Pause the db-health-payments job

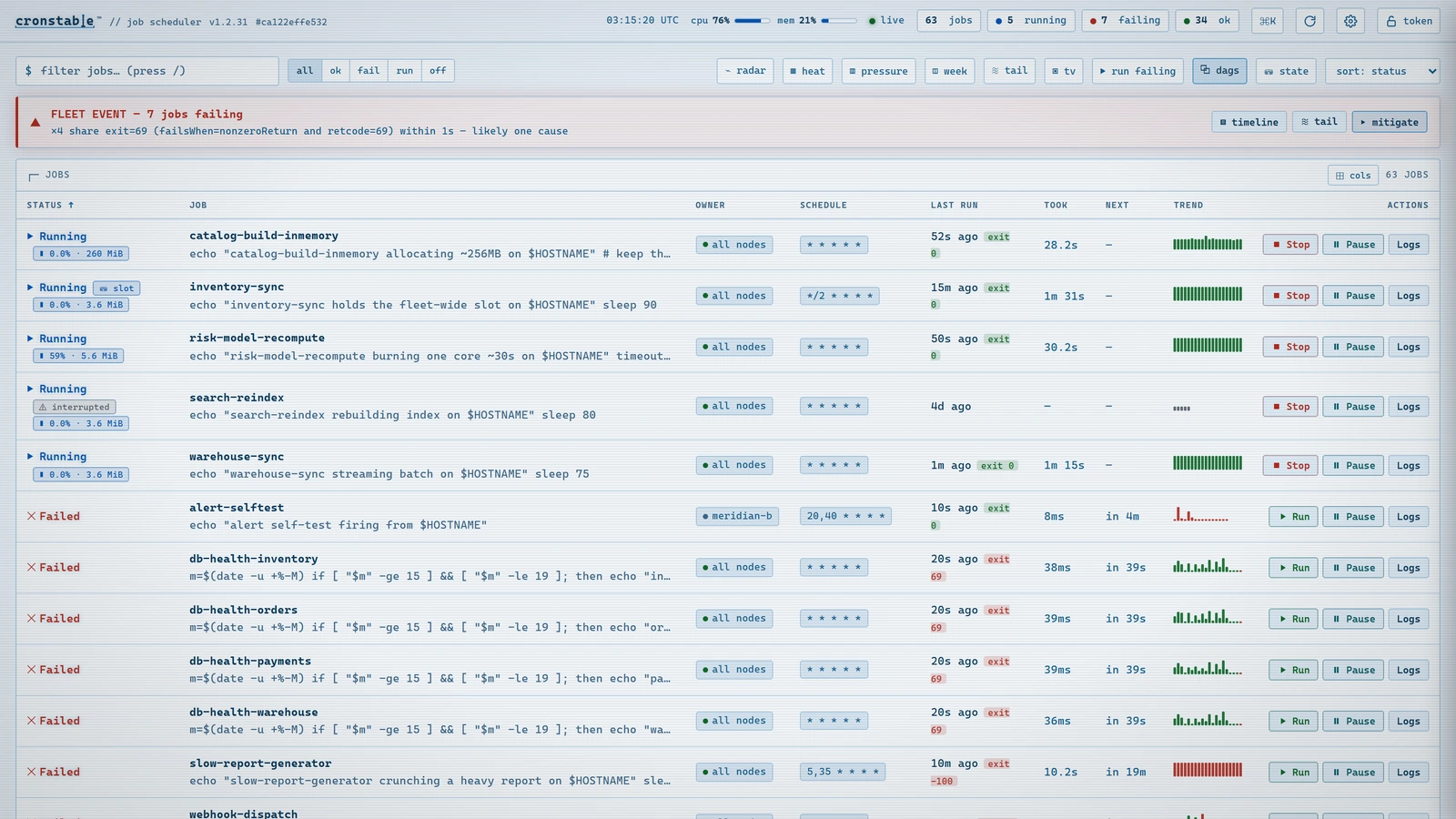1353,670
